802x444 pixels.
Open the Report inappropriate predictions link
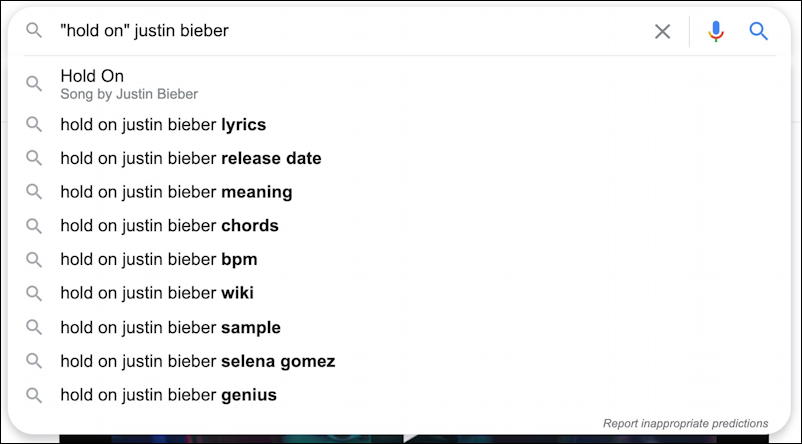tap(685, 424)
